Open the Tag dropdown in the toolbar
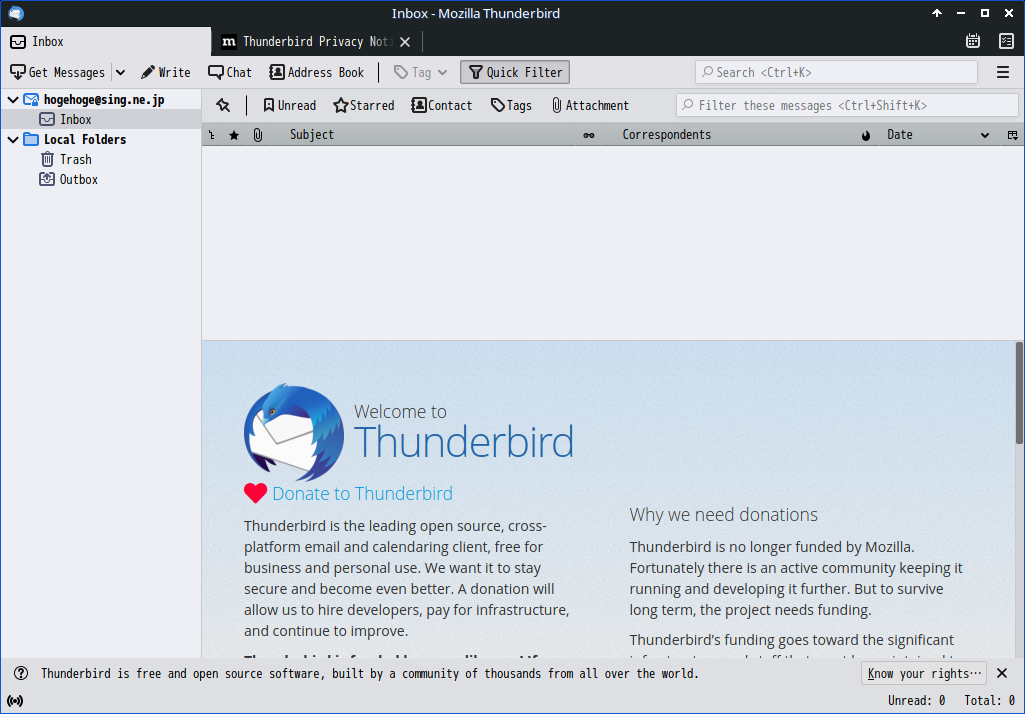Viewport: 1025px width, 714px height. pos(420,73)
